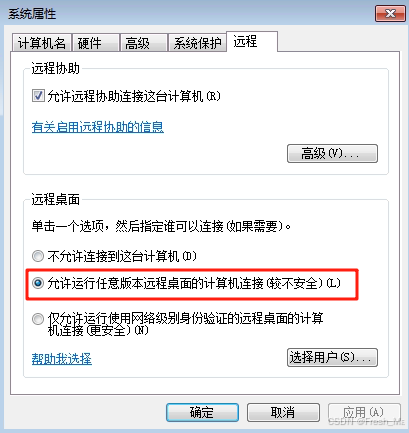The height and width of the screenshot is (433, 409).
Task: Click the 系统属性 title bar text
Action: 32,14
